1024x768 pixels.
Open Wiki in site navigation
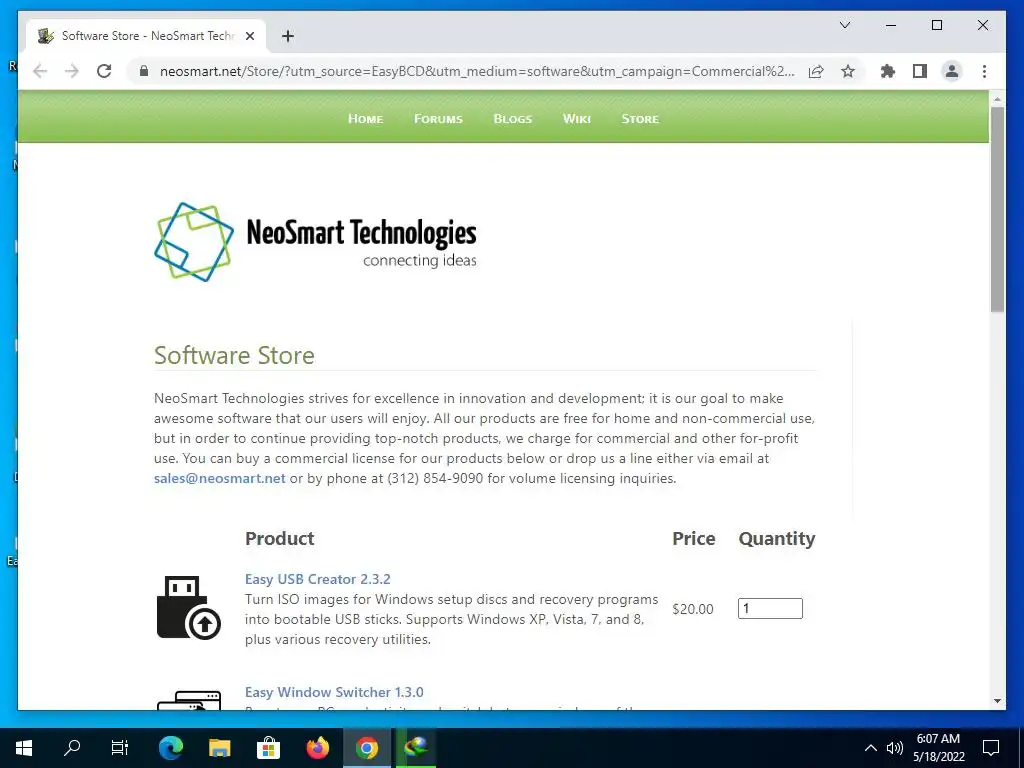(x=577, y=119)
